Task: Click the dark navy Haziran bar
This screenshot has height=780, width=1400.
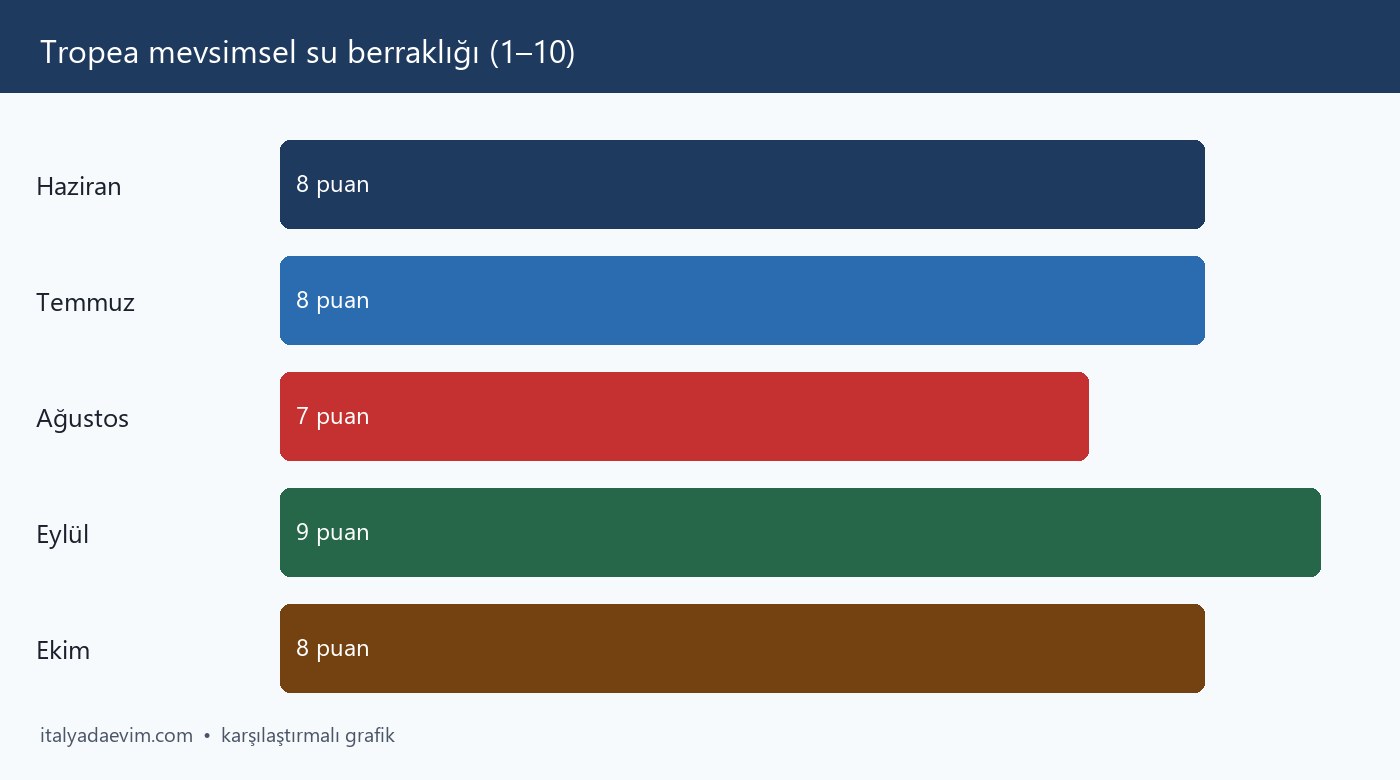Action: 742,185
